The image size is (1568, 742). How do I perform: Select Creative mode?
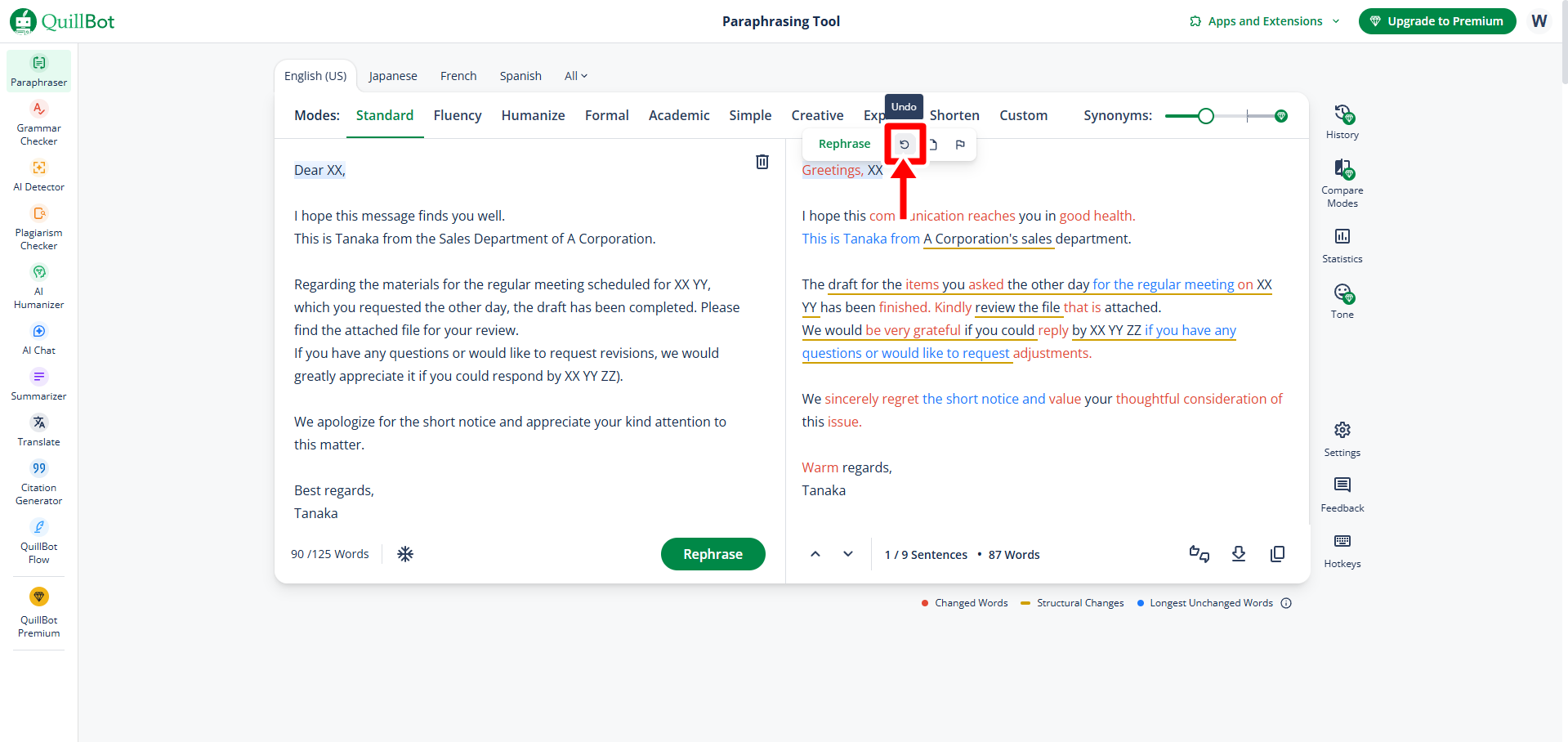pos(817,115)
